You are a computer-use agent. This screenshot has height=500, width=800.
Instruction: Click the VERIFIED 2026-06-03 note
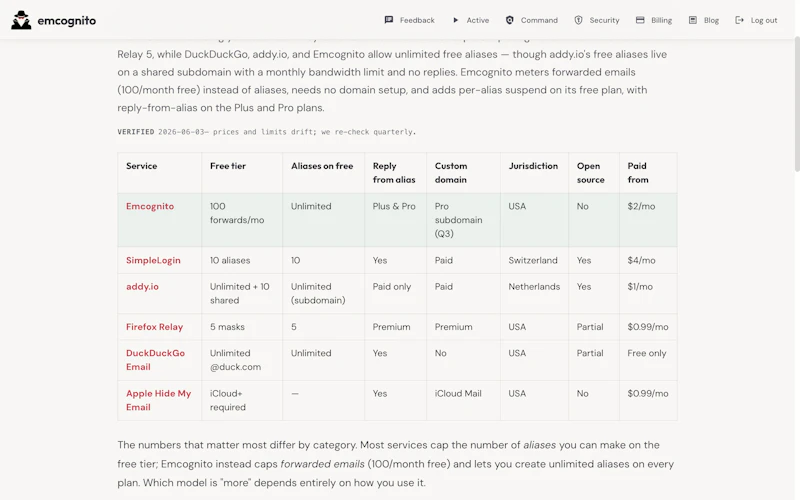(266, 132)
